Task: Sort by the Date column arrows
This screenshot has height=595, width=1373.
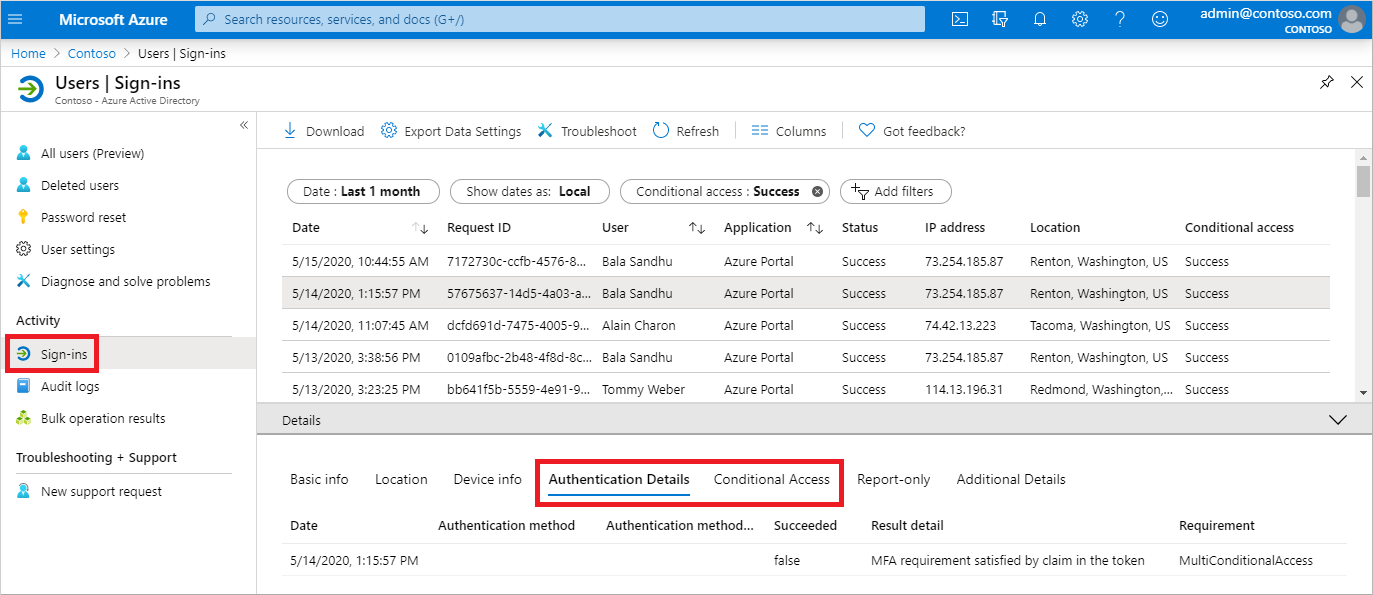Action: [x=420, y=228]
